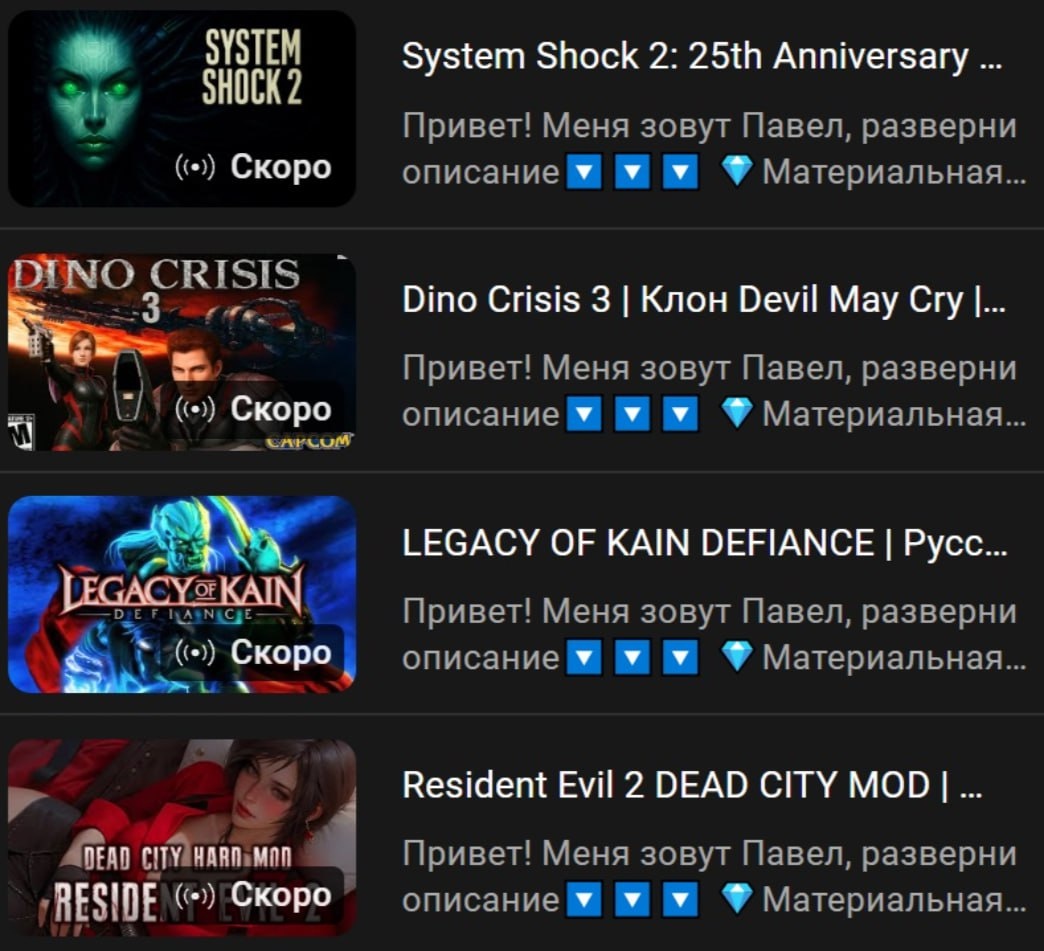Click the Dino Crisis 3 video title
Image resolution: width=1044 pixels, height=951 pixels.
(704, 299)
